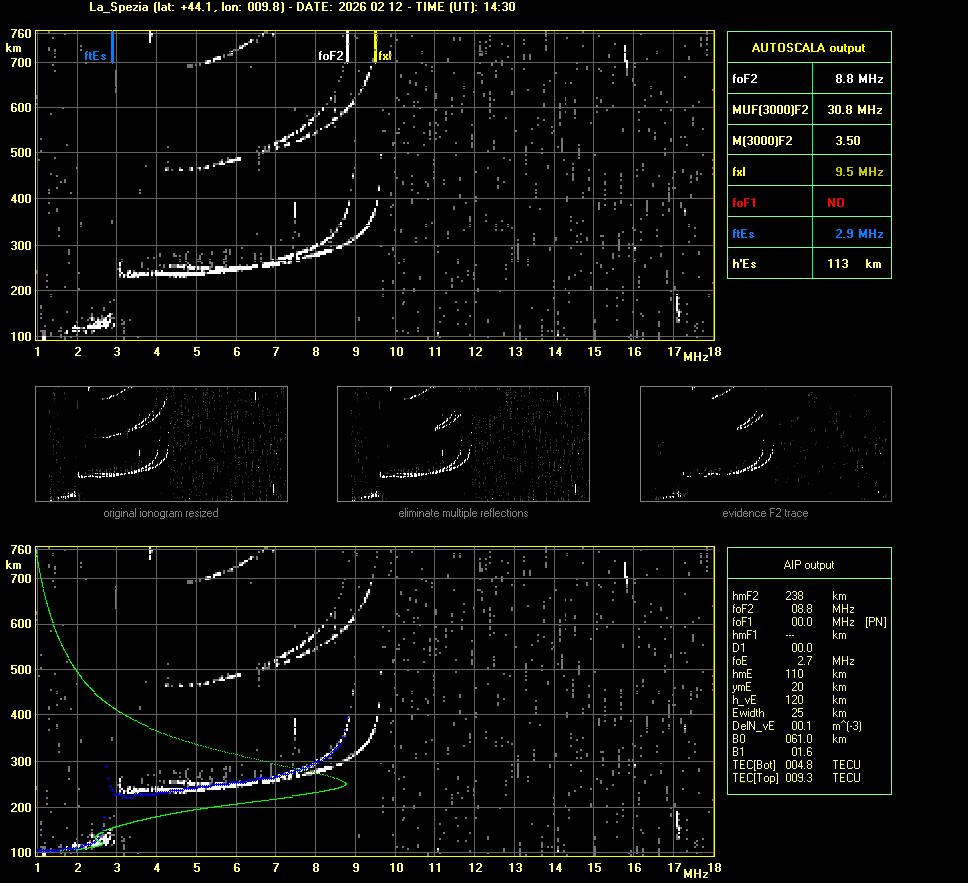Click the blue ftEs 2.9 MHz value

click(x=858, y=234)
